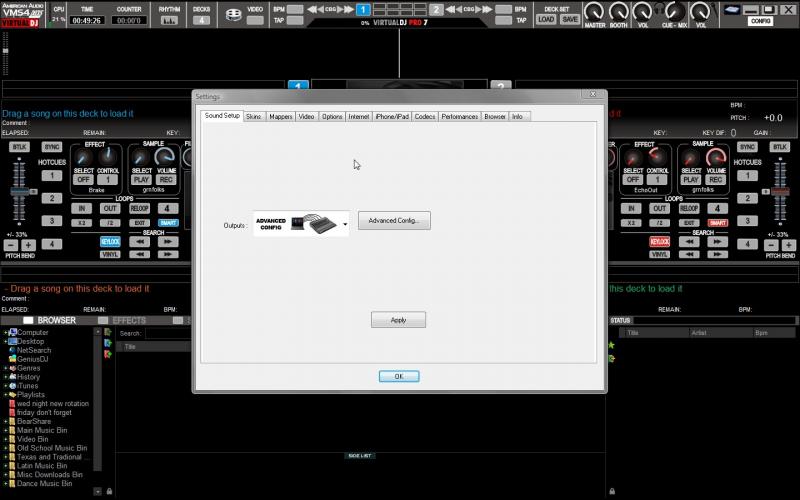Viewport: 800px width, 500px height.
Task: Expand the Genres tree node
Action: [6, 368]
